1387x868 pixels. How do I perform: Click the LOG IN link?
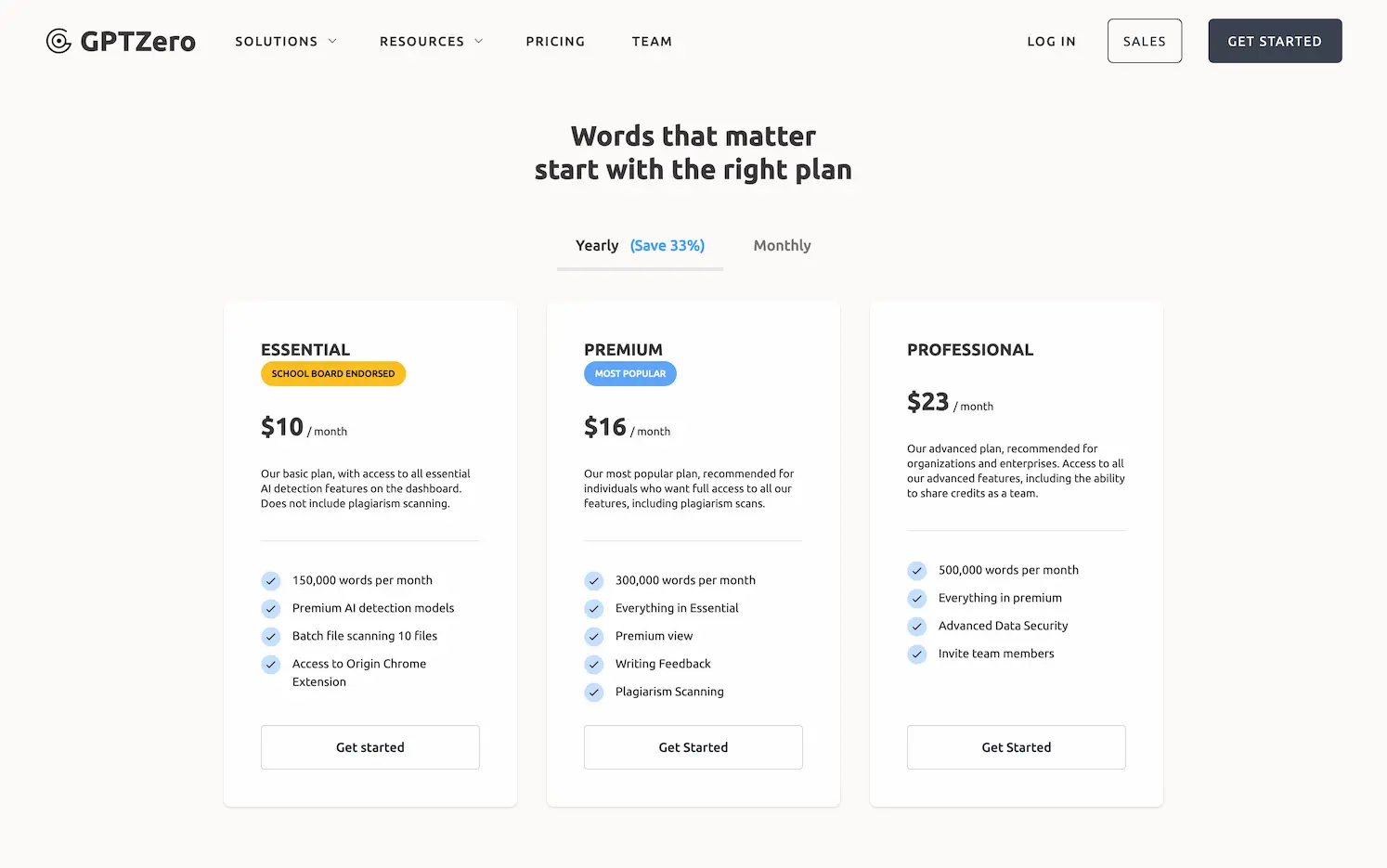[x=1050, y=41]
